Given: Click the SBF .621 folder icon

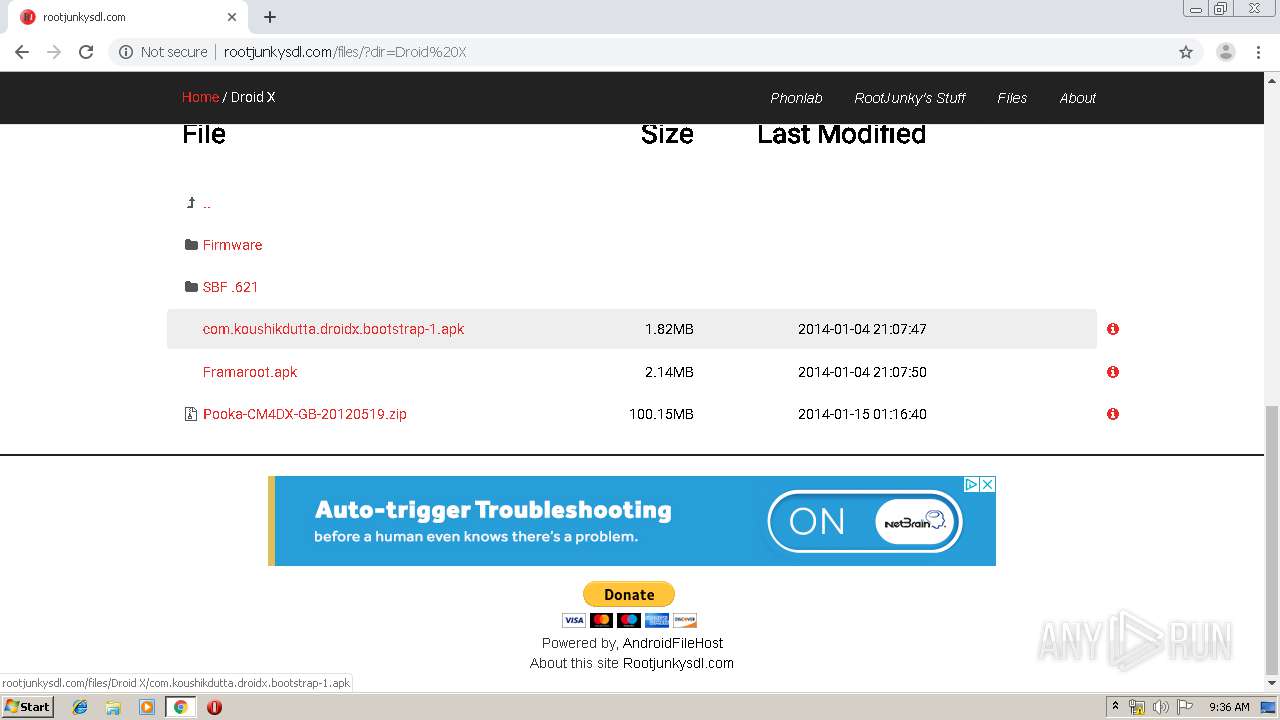Looking at the screenshot, I should pos(191,287).
